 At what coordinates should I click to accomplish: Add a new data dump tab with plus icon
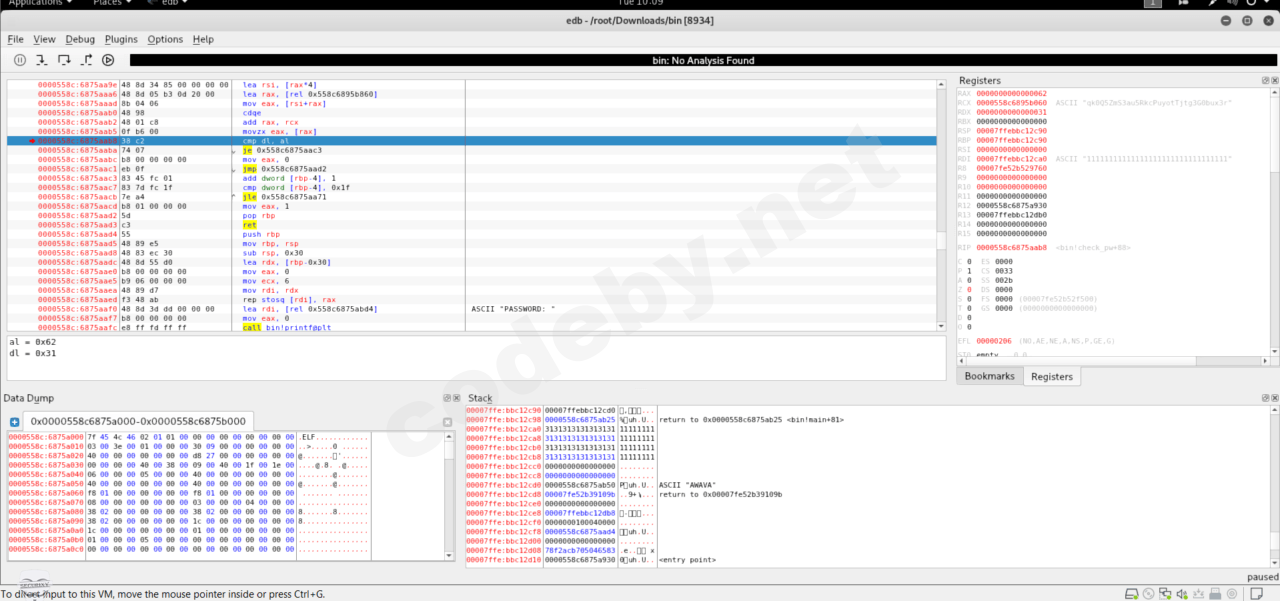14,422
